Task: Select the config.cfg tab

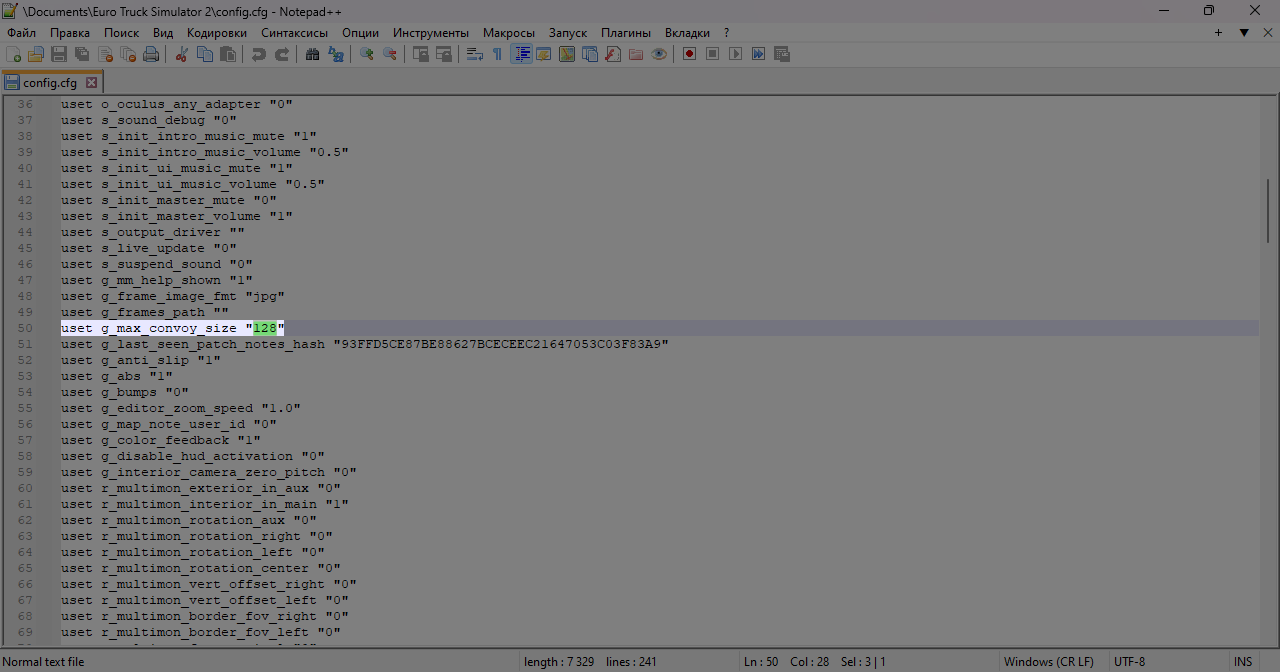Action: click(x=49, y=83)
